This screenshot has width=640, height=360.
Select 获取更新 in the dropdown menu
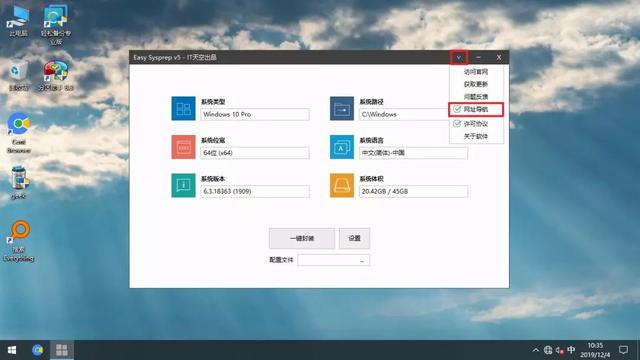click(476, 84)
